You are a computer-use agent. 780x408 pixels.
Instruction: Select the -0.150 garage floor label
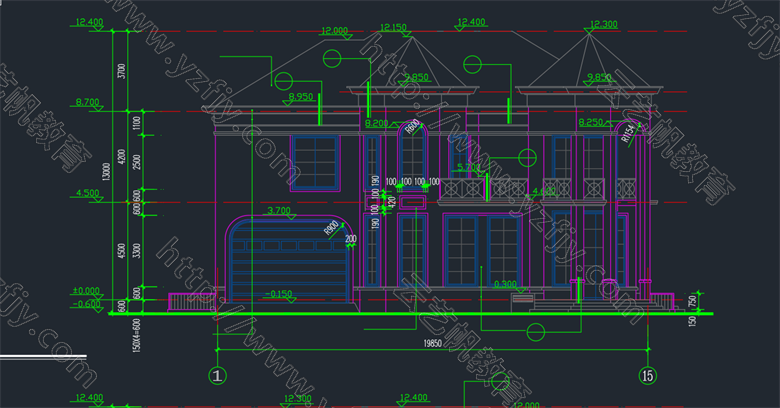coord(279,294)
